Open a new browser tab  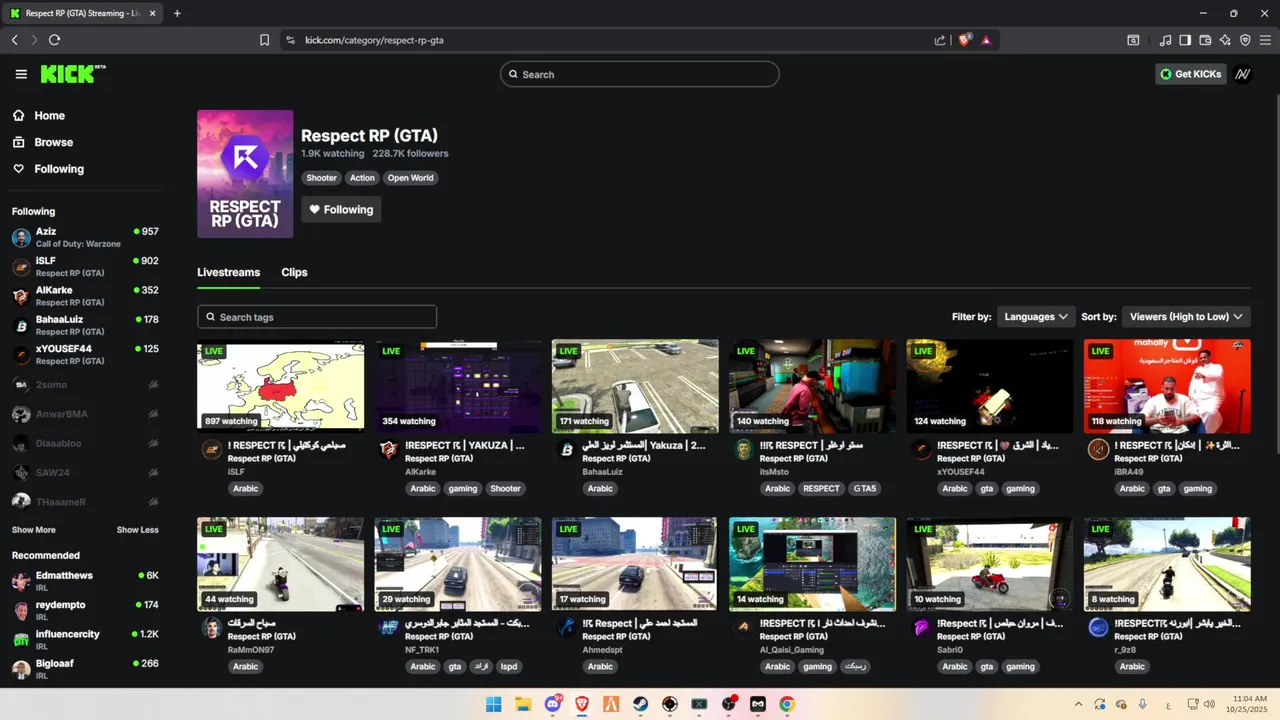(x=177, y=13)
